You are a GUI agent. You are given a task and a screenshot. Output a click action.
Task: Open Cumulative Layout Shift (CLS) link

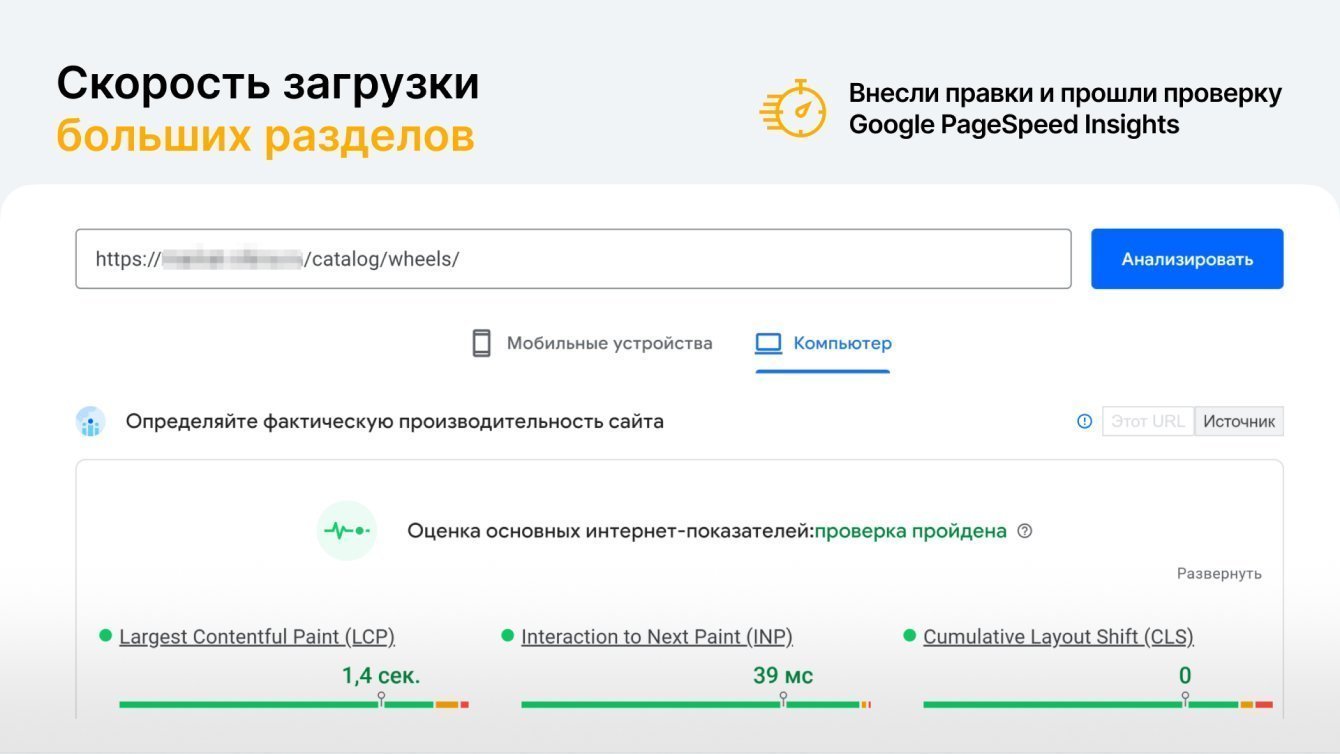pyautogui.click(x=1058, y=637)
